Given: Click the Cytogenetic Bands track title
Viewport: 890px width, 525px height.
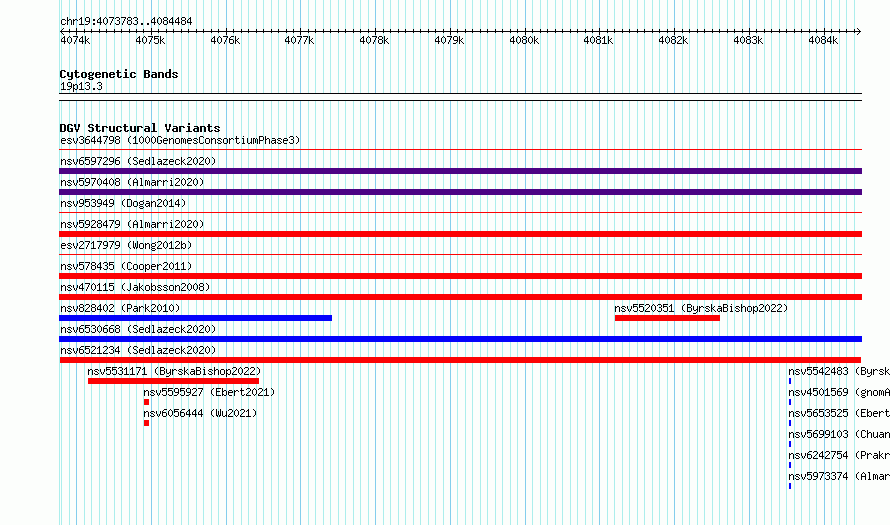Looking at the screenshot, I should click(x=119, y=74).
